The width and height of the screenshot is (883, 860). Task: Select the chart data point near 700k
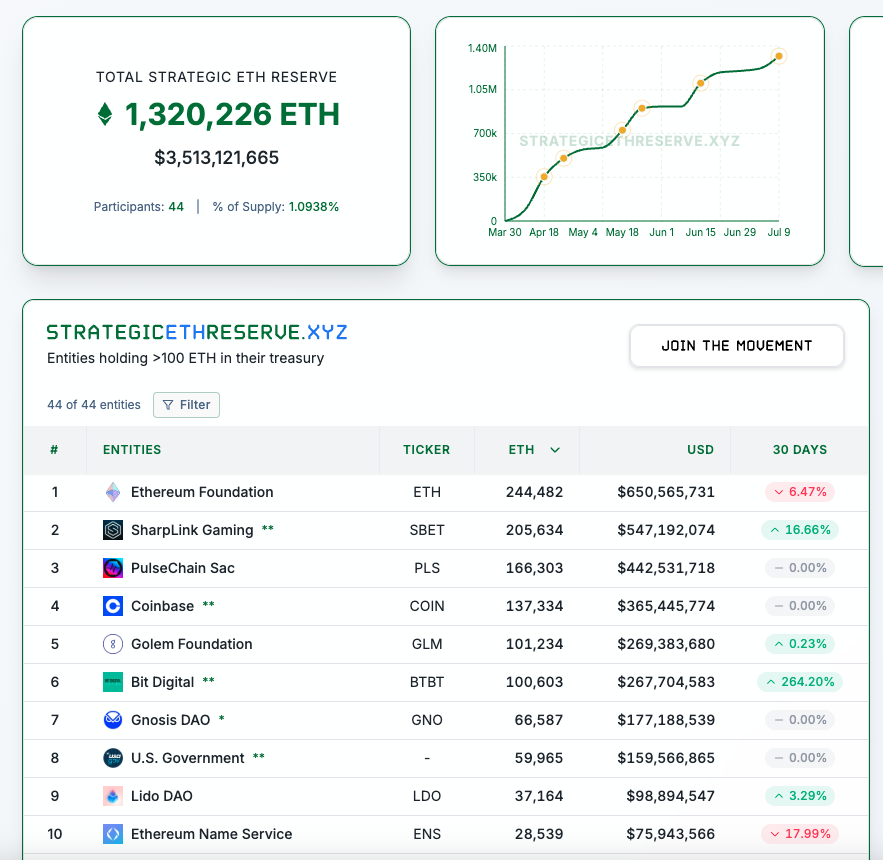coord(622,130)
